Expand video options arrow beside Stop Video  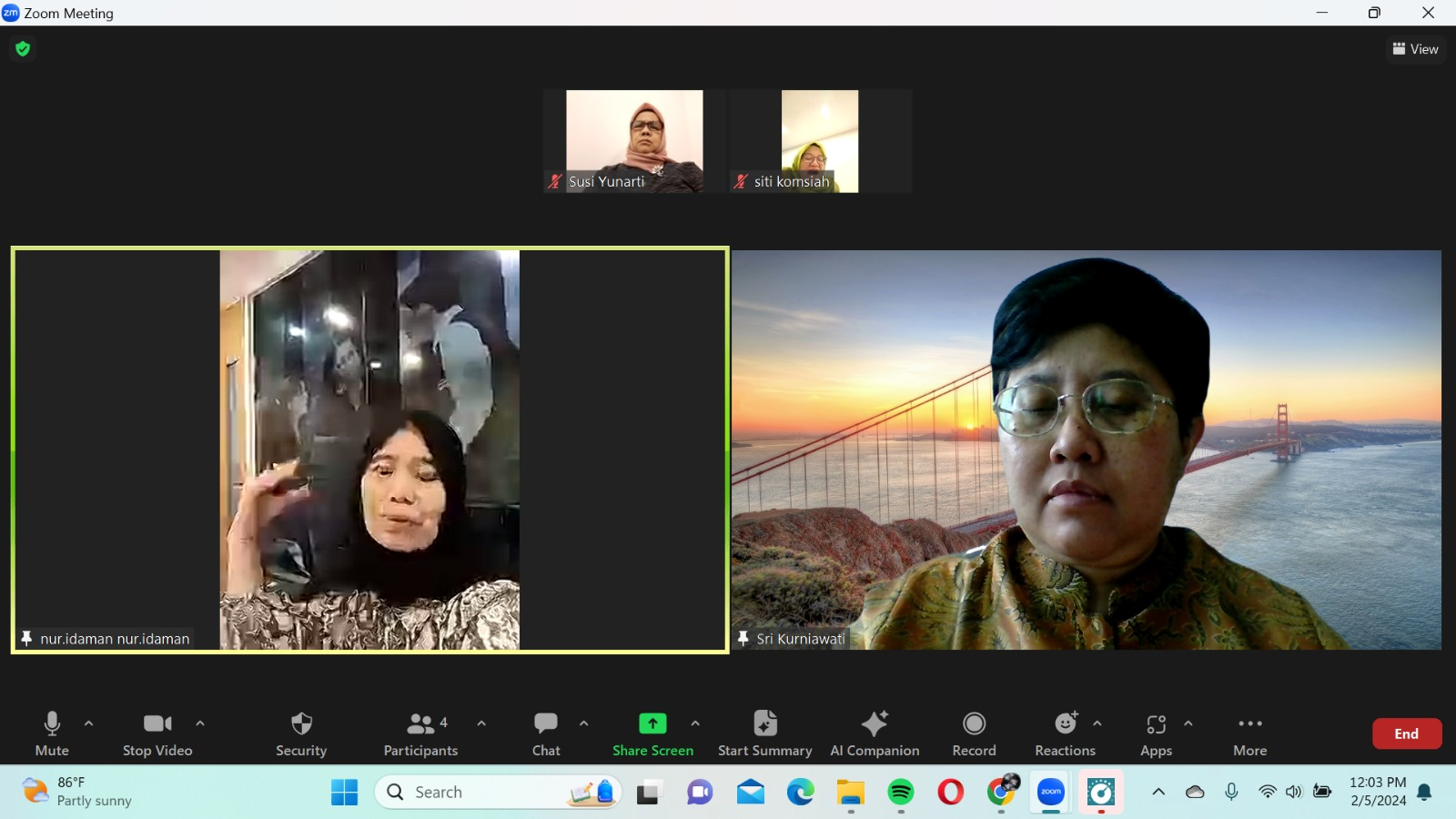coord(200,723)
